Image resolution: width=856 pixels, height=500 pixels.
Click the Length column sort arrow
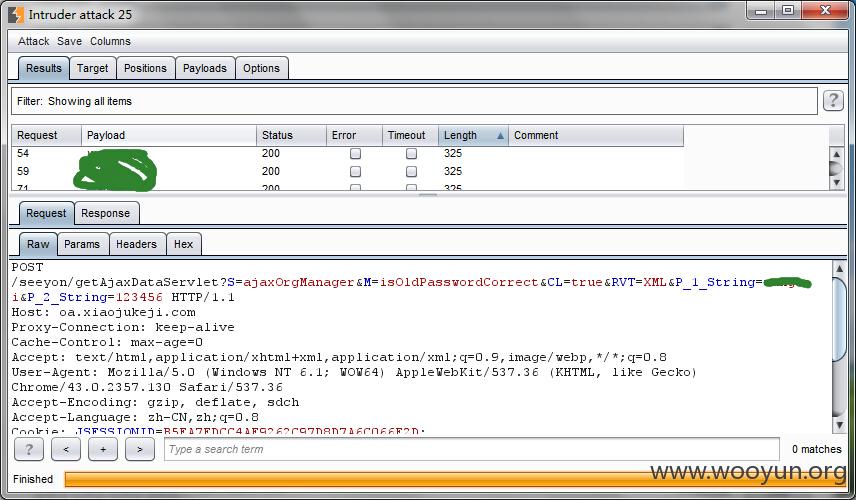(500, 135)
